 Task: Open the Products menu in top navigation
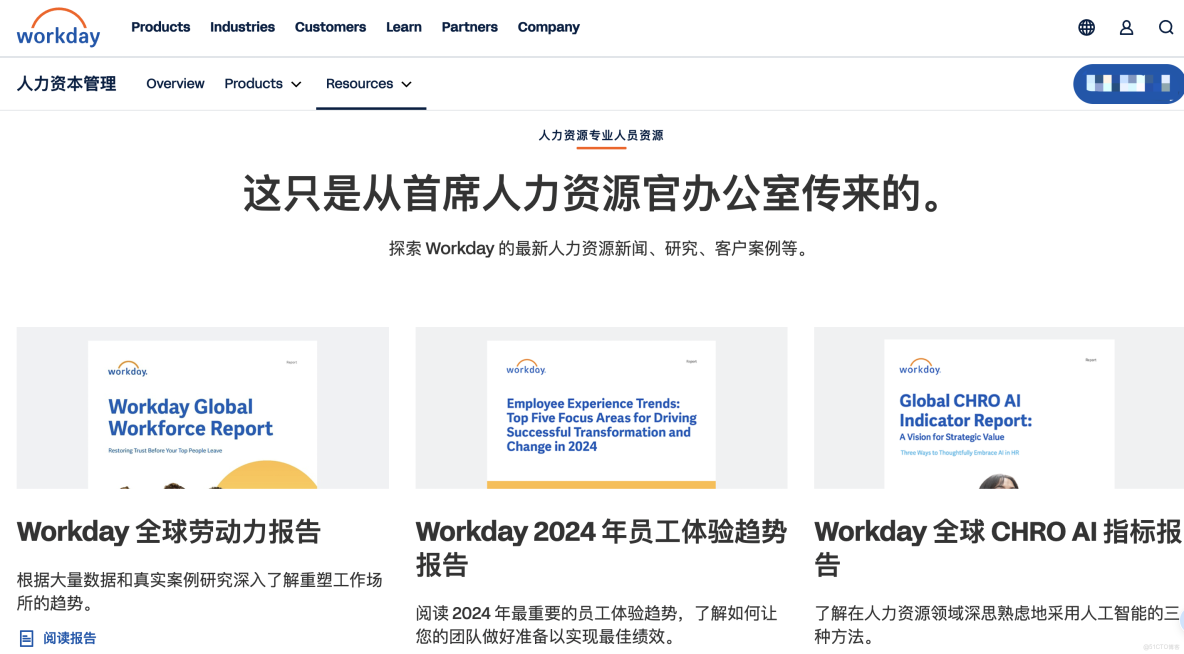[160, 27]
